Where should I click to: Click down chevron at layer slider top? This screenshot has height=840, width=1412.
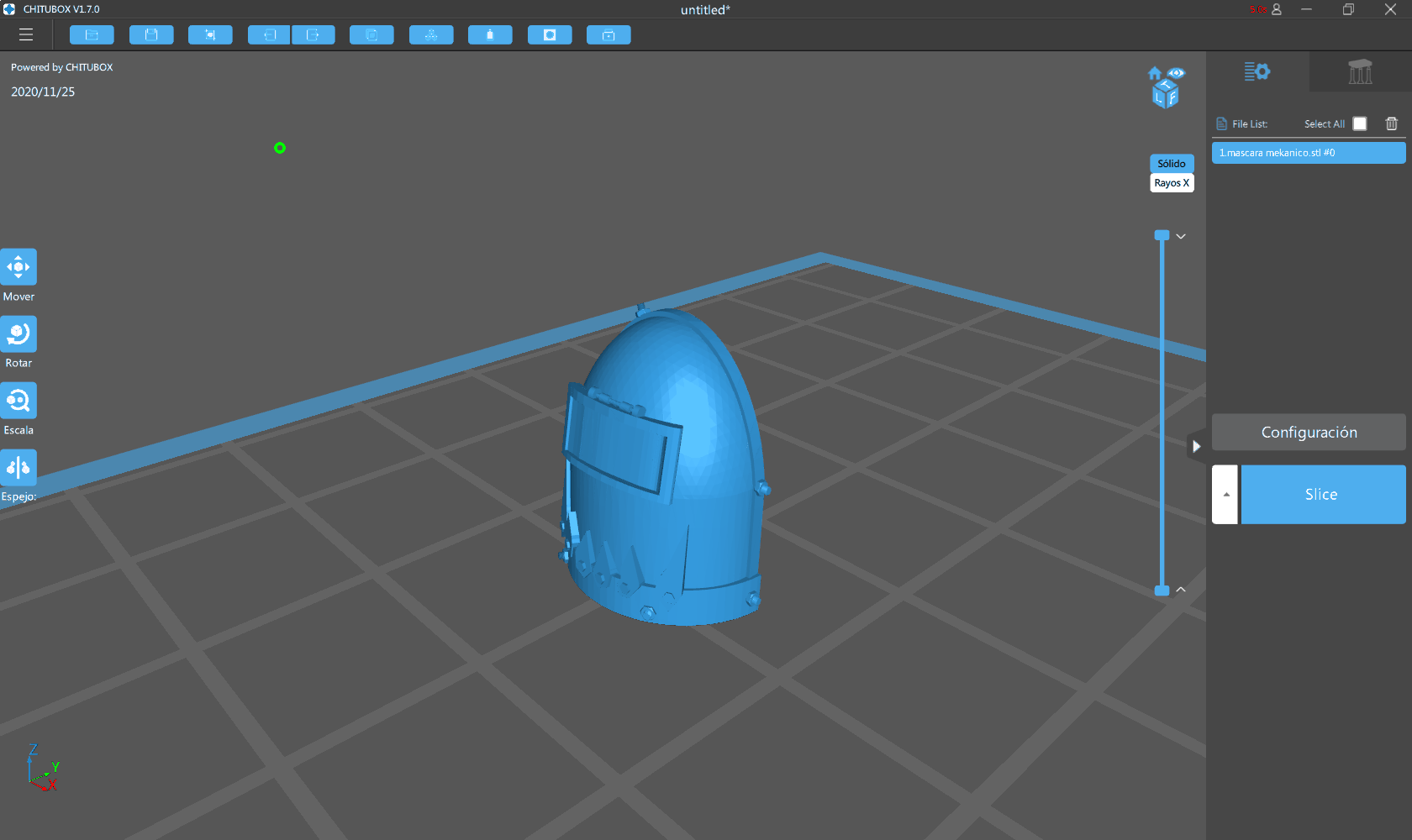click(x=1181, y=236)
